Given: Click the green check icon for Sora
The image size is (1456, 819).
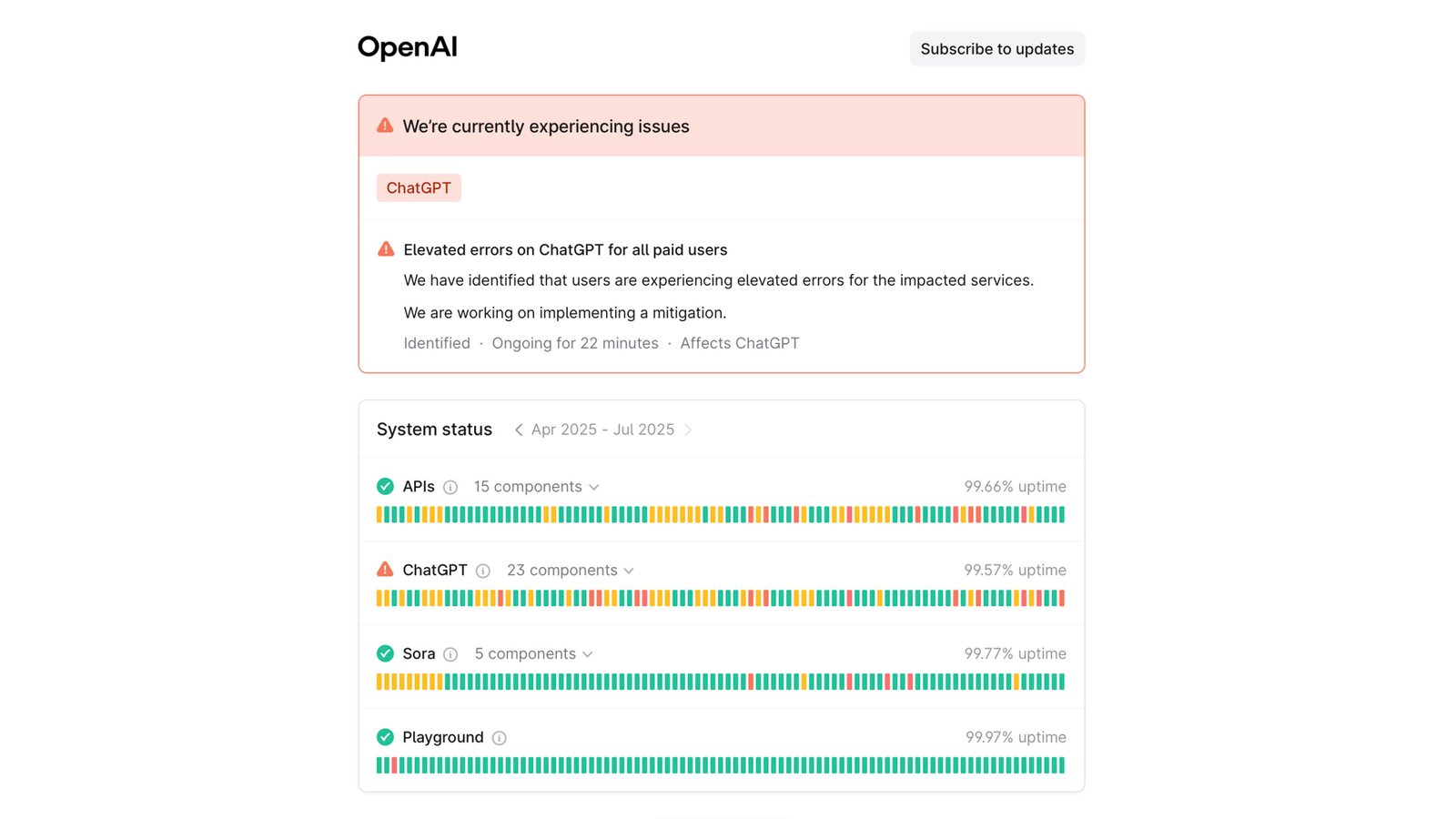Looking at the screenshot, I should tap(385, 653).
